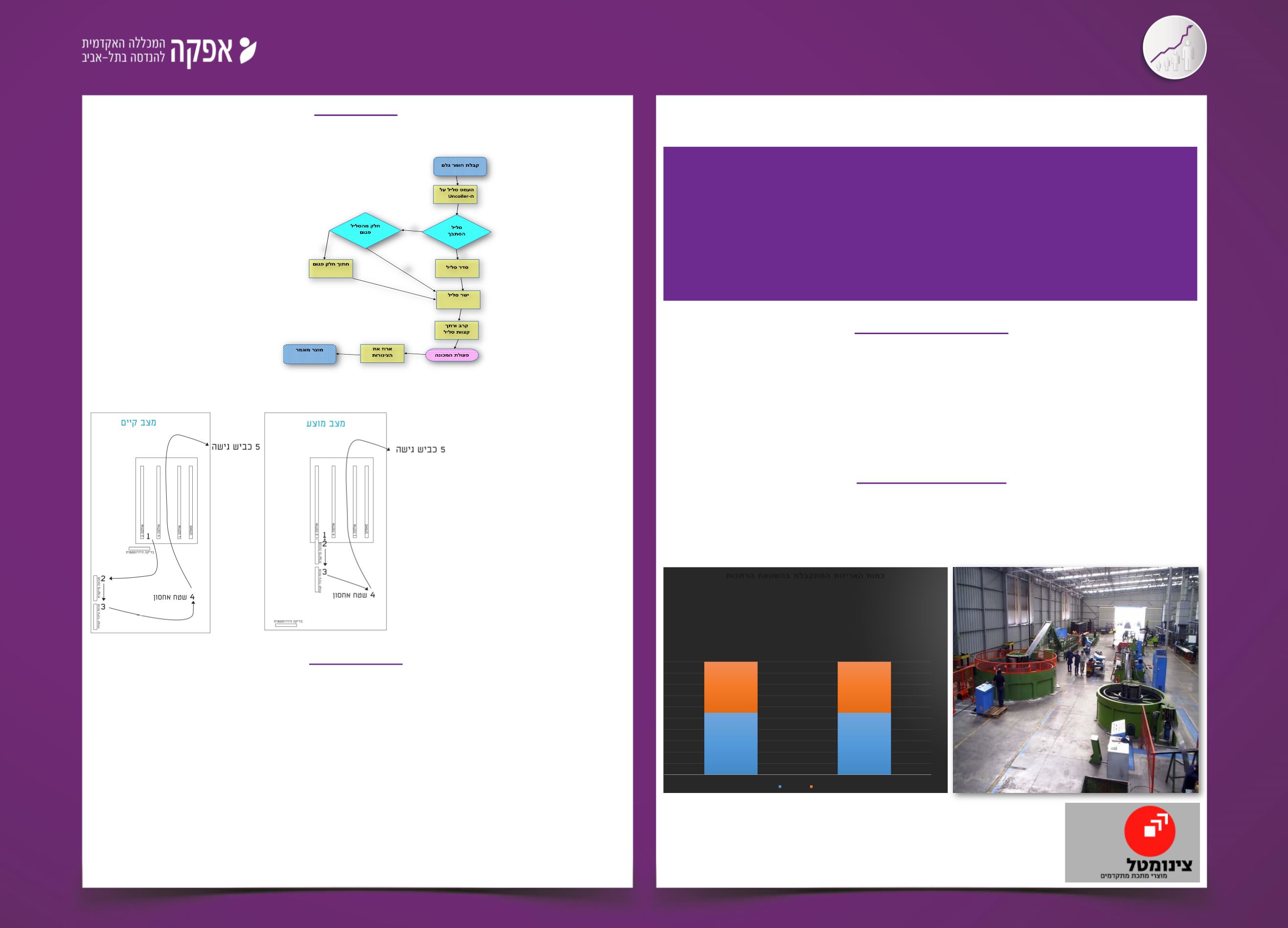The height and width of the screenshot is (928, 1288).
Task: Click '4 שטח אחסון' in the existing-state layout
Action: [174, 597]
